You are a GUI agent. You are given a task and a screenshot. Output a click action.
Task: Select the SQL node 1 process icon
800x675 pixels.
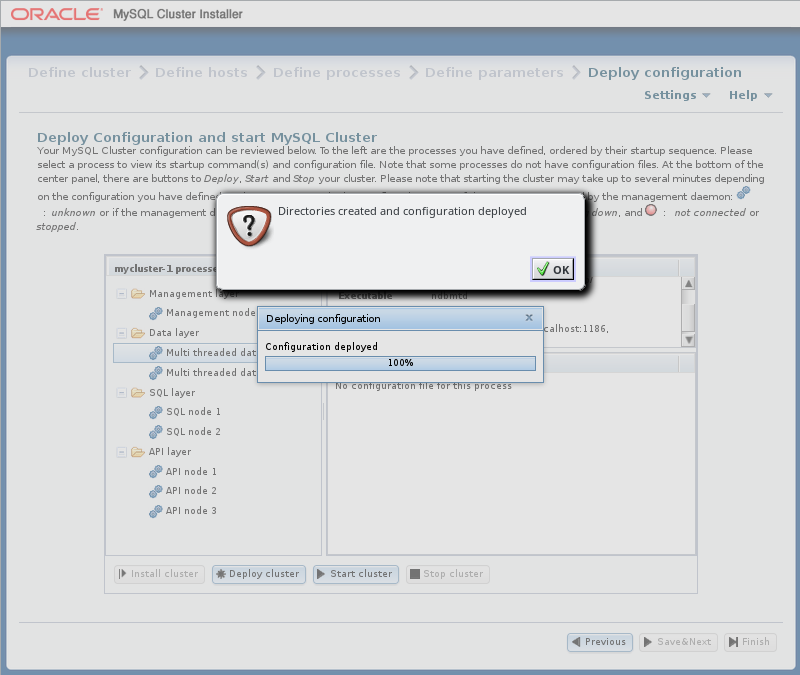155,412
